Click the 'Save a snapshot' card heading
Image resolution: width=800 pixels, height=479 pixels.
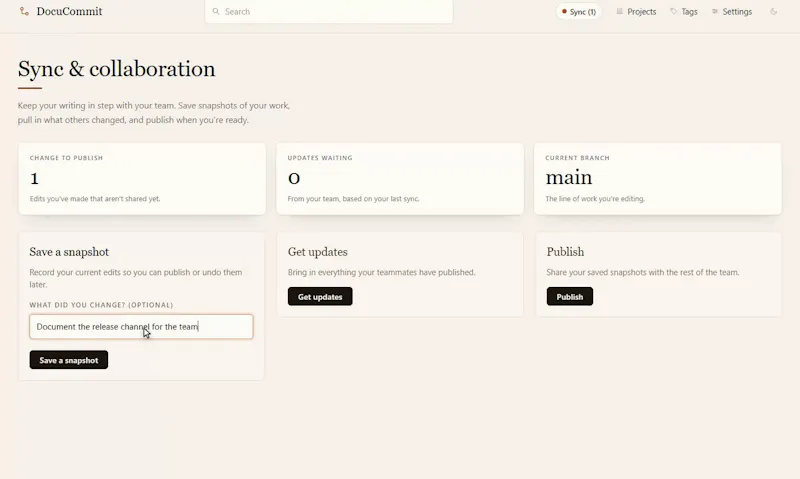coord(69,252)
